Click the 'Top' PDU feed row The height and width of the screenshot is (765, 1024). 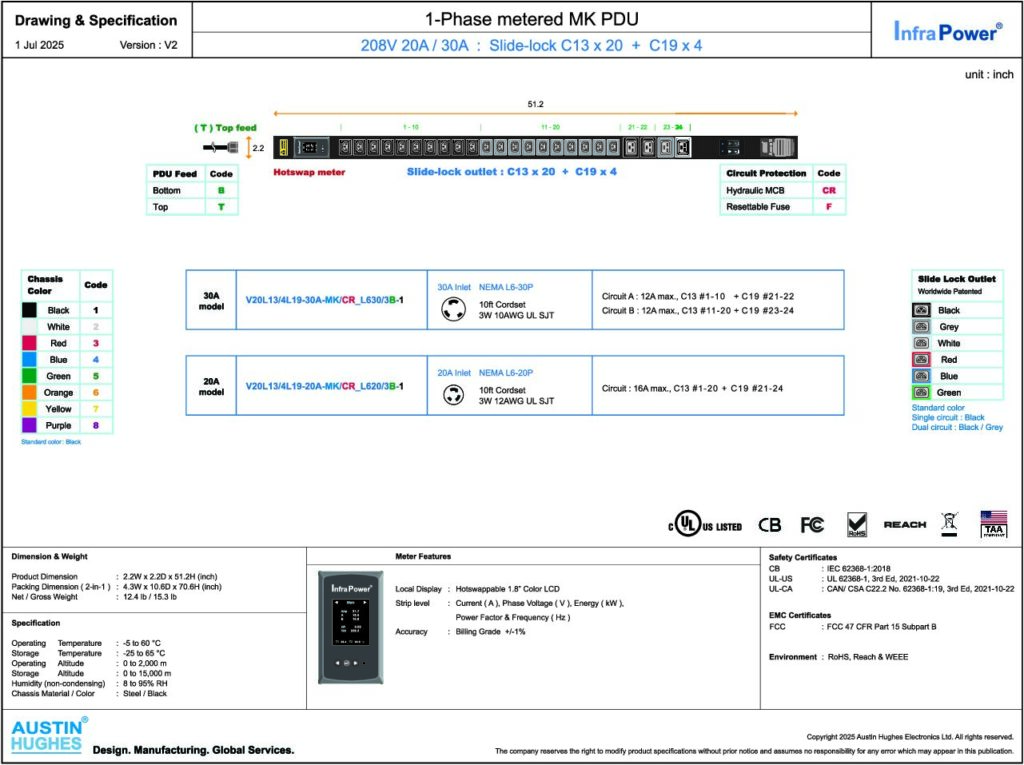click(192, 206)
